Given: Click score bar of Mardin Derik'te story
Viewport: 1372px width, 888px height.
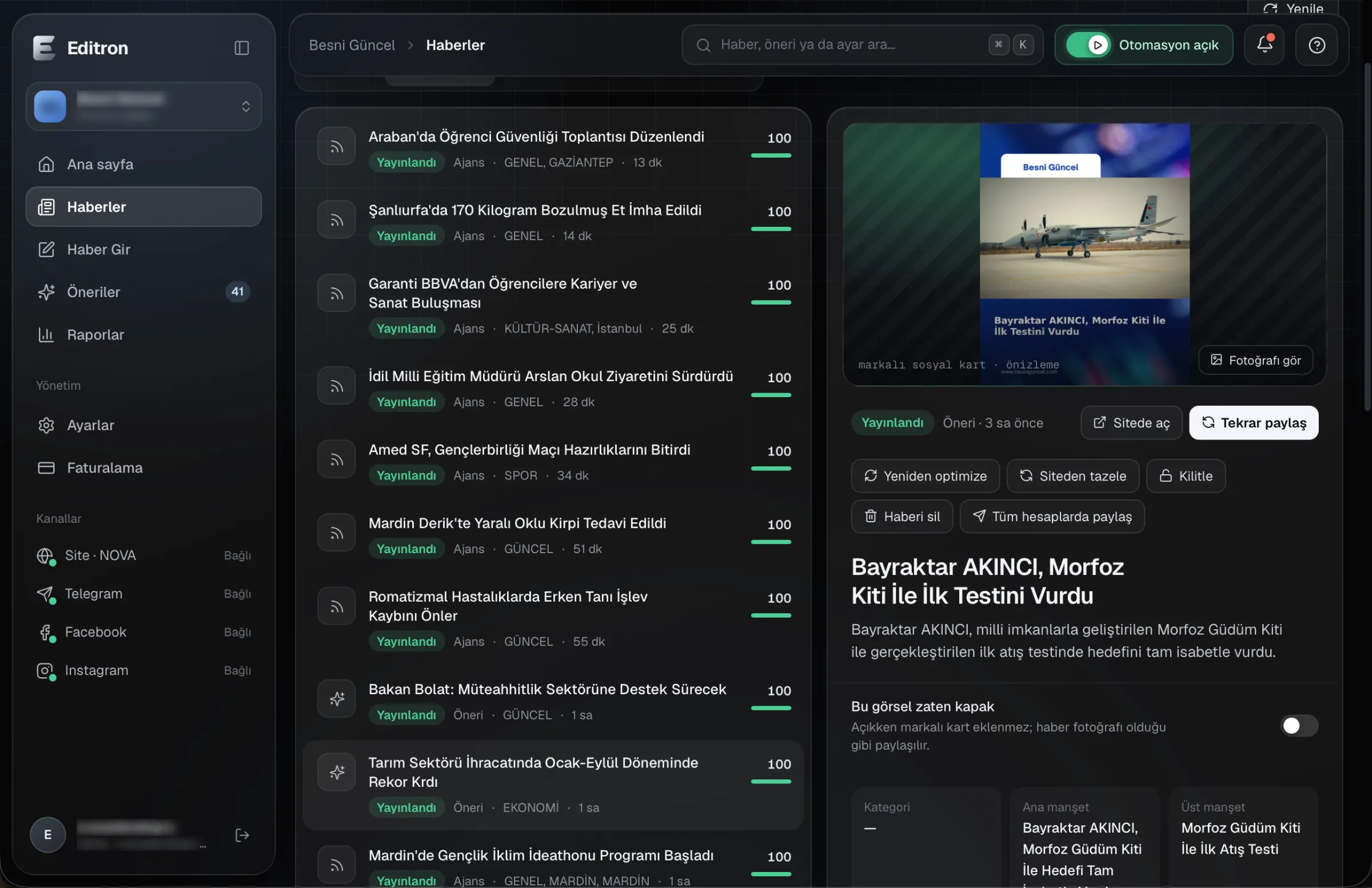Looking at the screenshot, I should click(771, 542).
